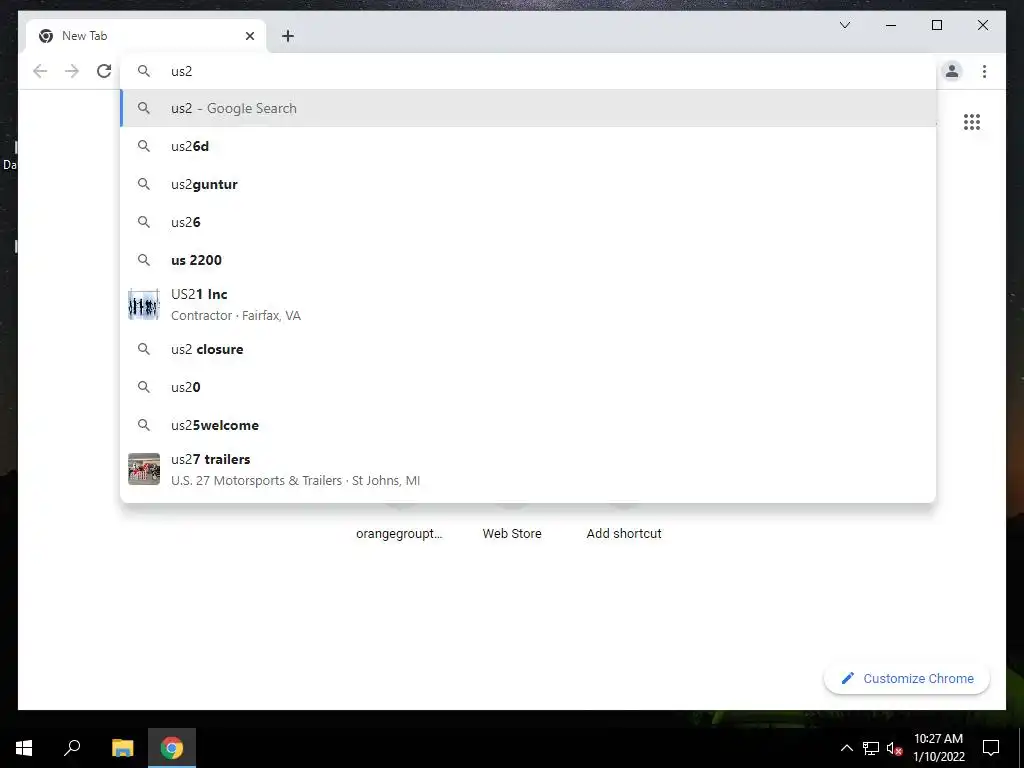Select the New Tab tab

(146, 36)
